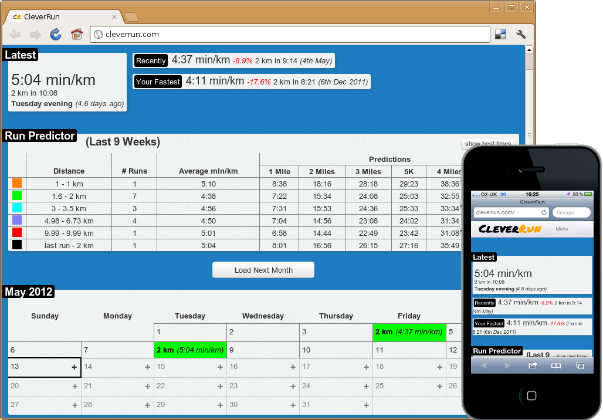Add a run on May 13 with plus

tap(74, 367)
